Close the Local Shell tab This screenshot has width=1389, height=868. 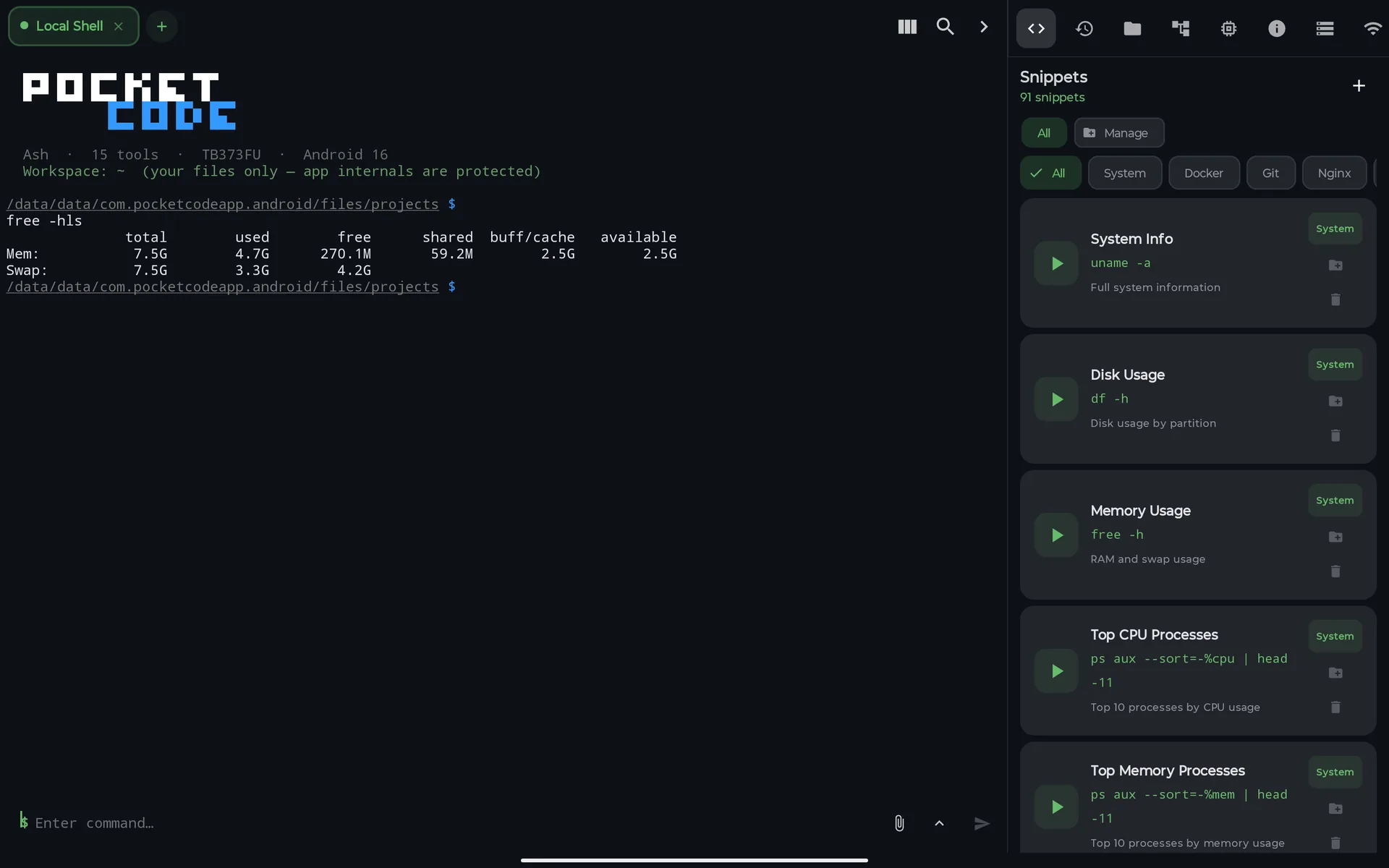coord(119,26)
